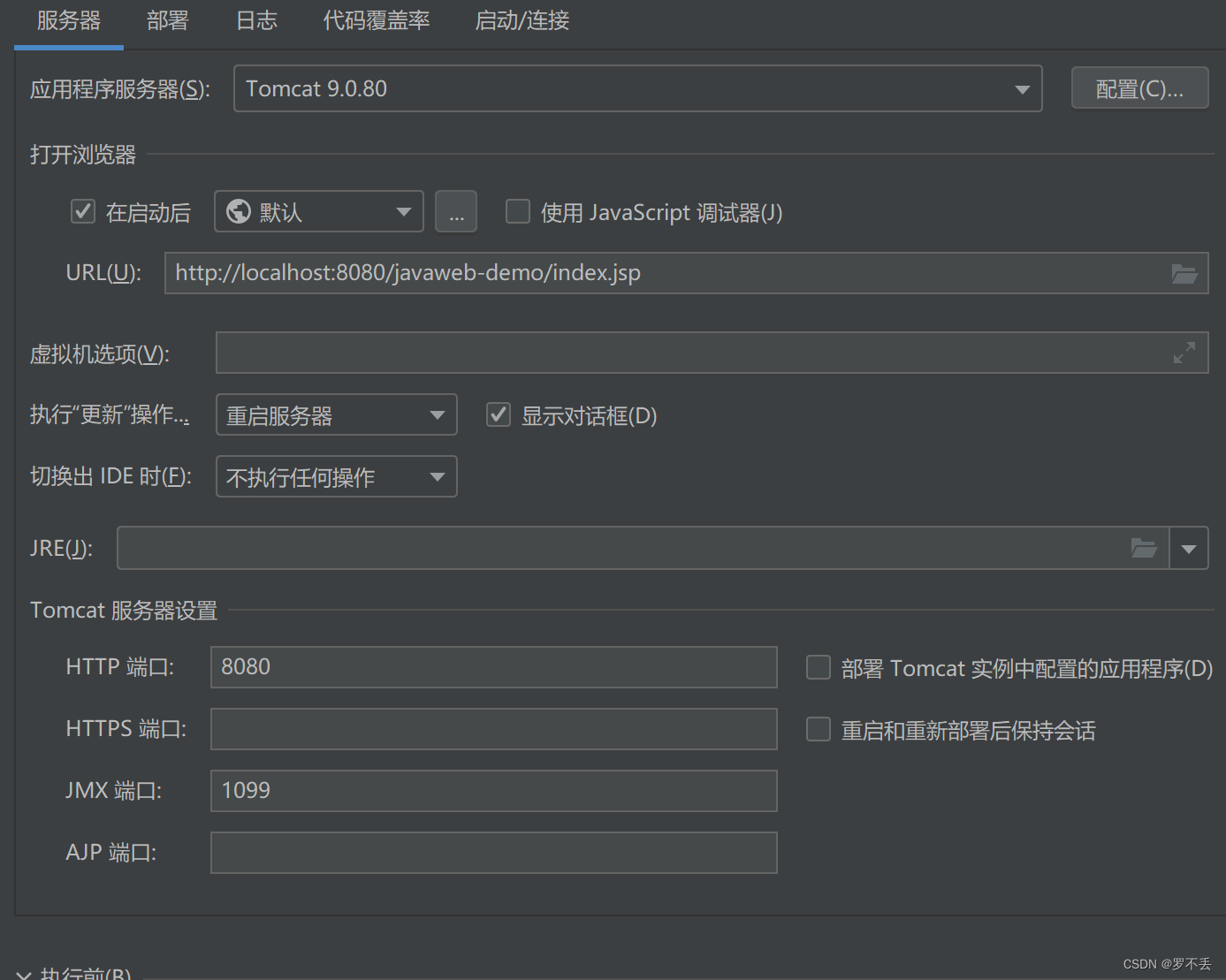
Task: Click the JMX 端口 label
Action: pos(114,791)
